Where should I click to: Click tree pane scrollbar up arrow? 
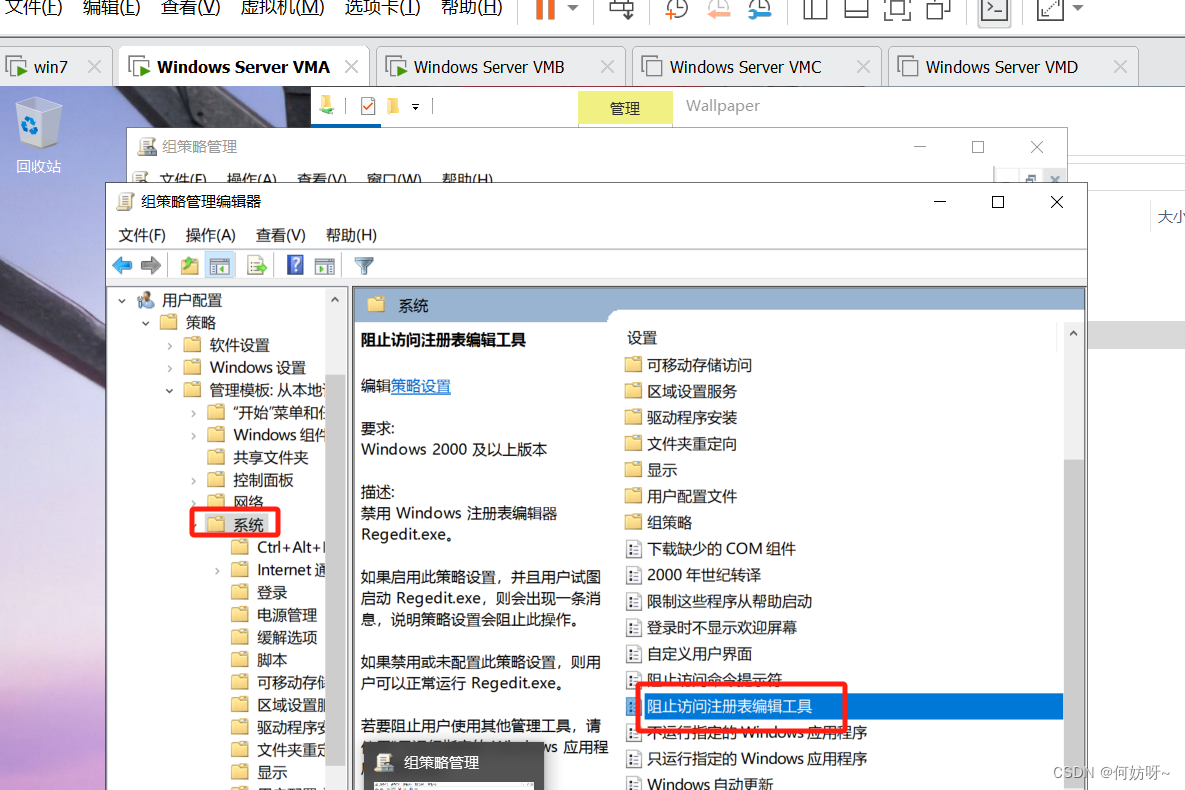(x=335, y=300)
